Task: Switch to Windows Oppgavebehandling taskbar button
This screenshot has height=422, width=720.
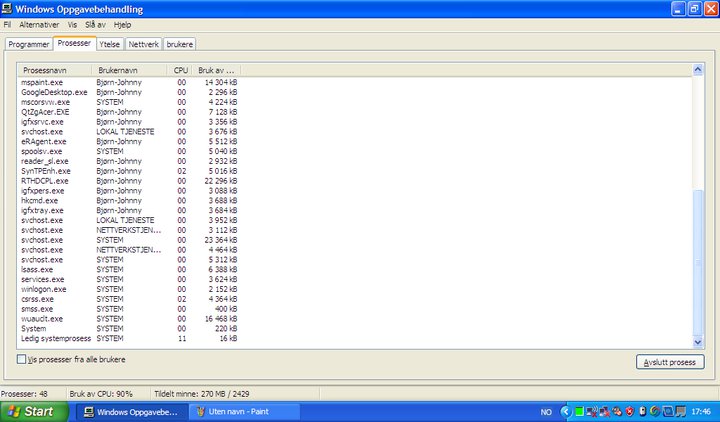Action: pos(132,412)
